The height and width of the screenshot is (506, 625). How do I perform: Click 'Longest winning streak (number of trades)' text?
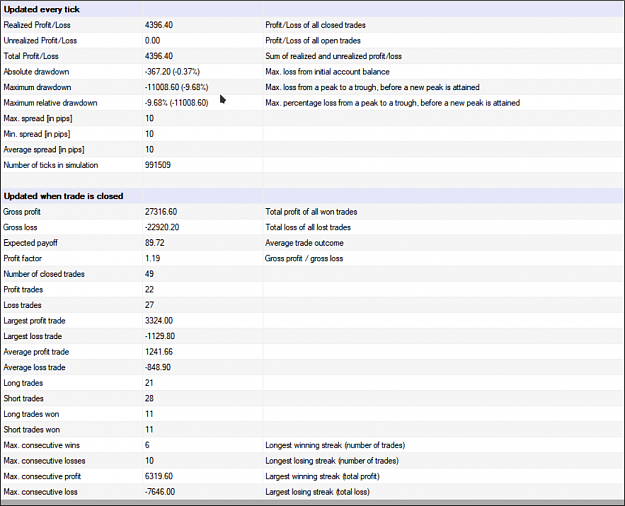pos(335,445)
